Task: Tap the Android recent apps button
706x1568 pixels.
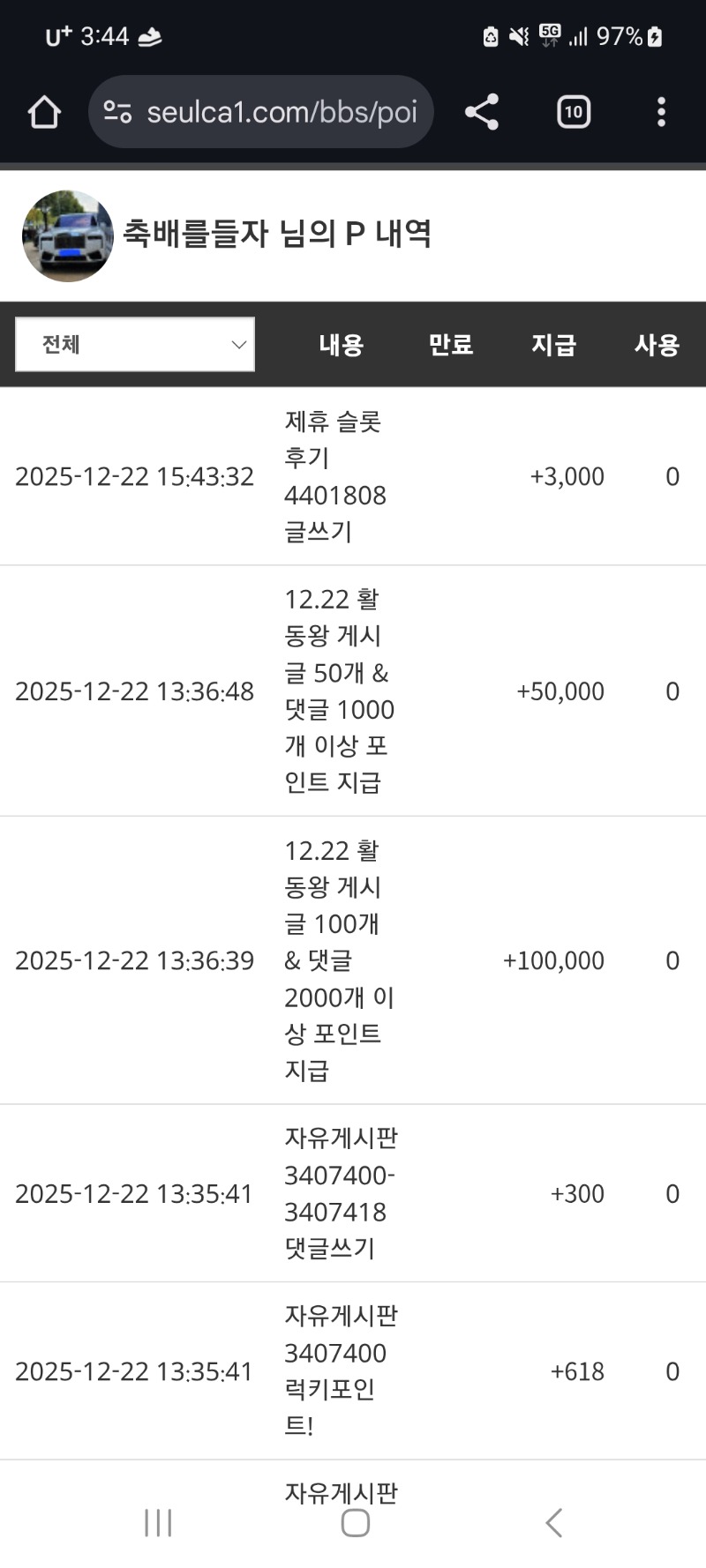Action: [158, 1522]
